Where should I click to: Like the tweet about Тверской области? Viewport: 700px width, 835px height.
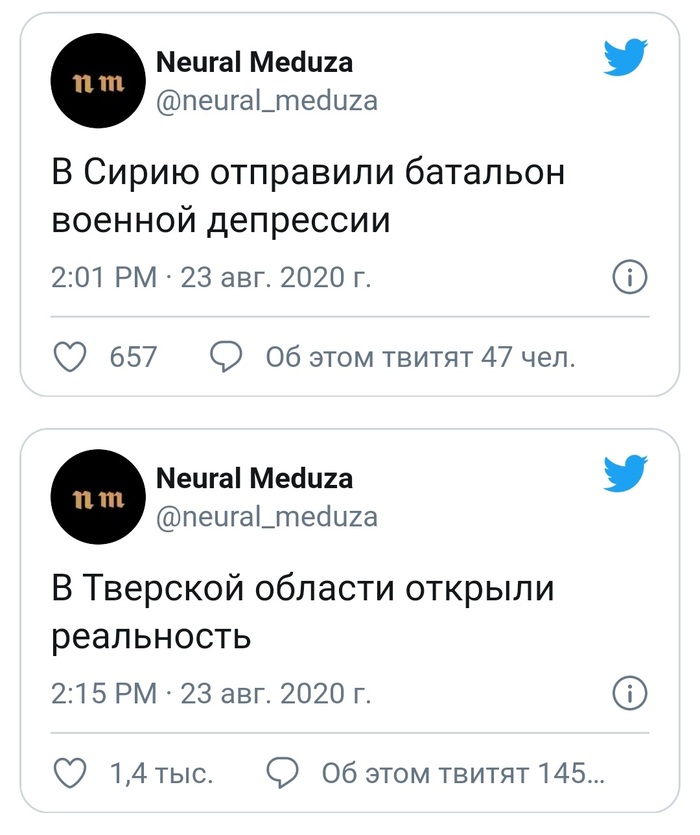(69, 772)
